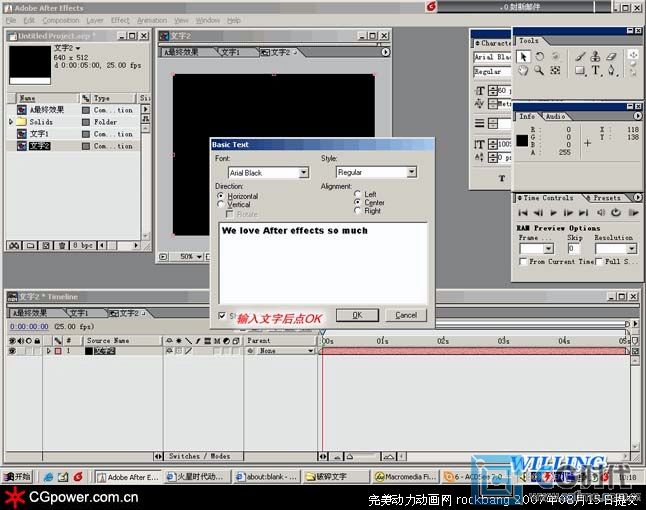Open the Animation menu
646x510 pixels.
pyautogui.click(x=152, y=20)
